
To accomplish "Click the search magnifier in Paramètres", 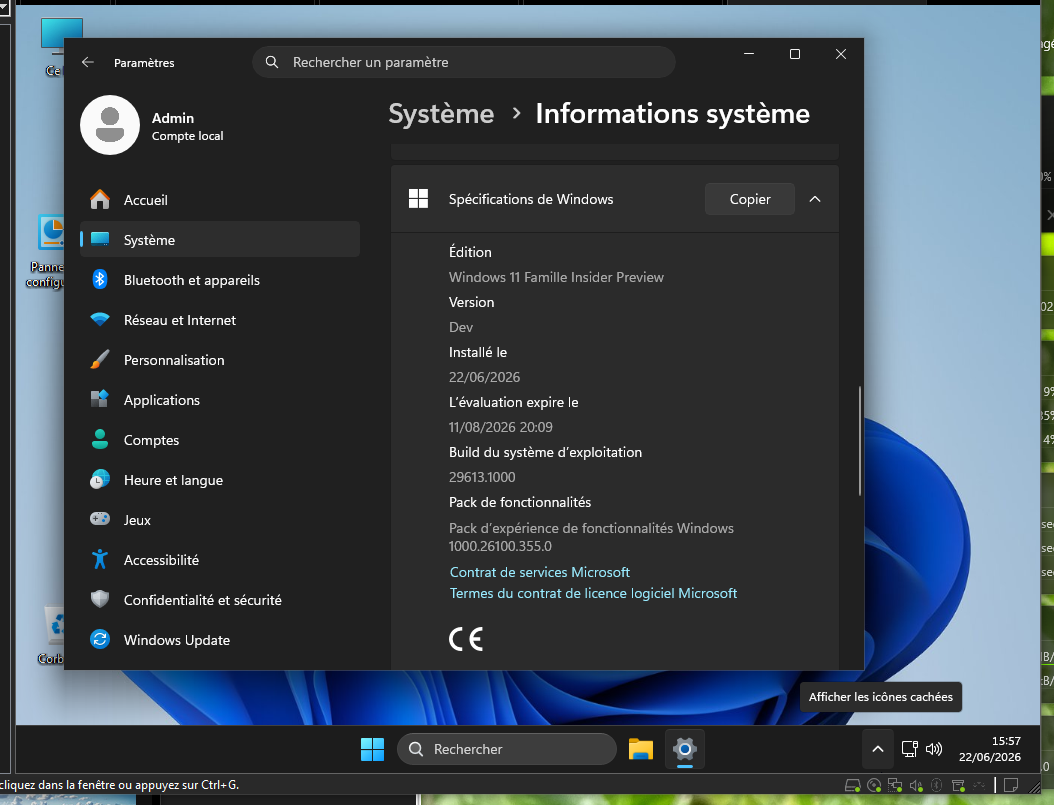I will [x=272, y=62].
